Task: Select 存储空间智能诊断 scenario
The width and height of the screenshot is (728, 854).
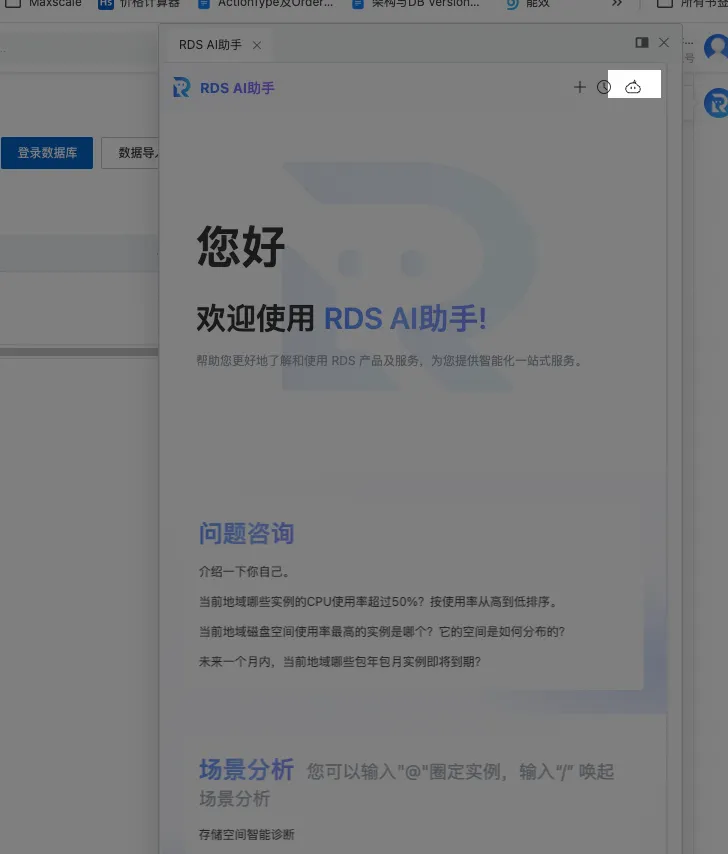Action: 247,834
